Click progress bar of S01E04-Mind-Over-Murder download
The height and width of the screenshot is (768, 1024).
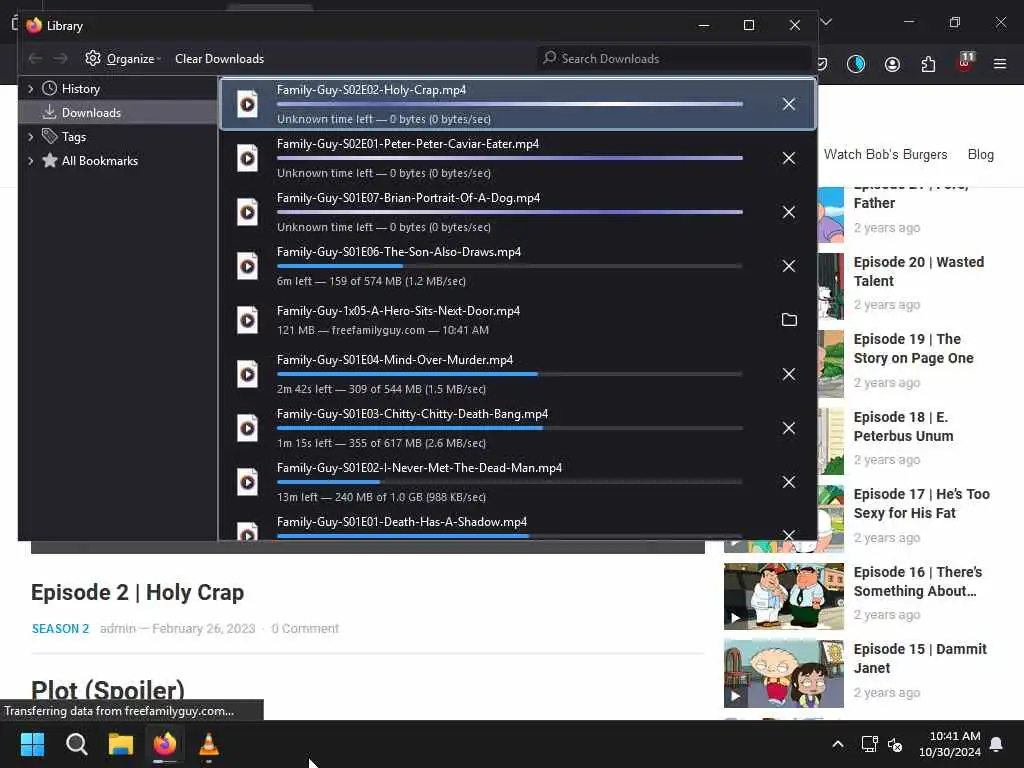(x=509, y=374)
